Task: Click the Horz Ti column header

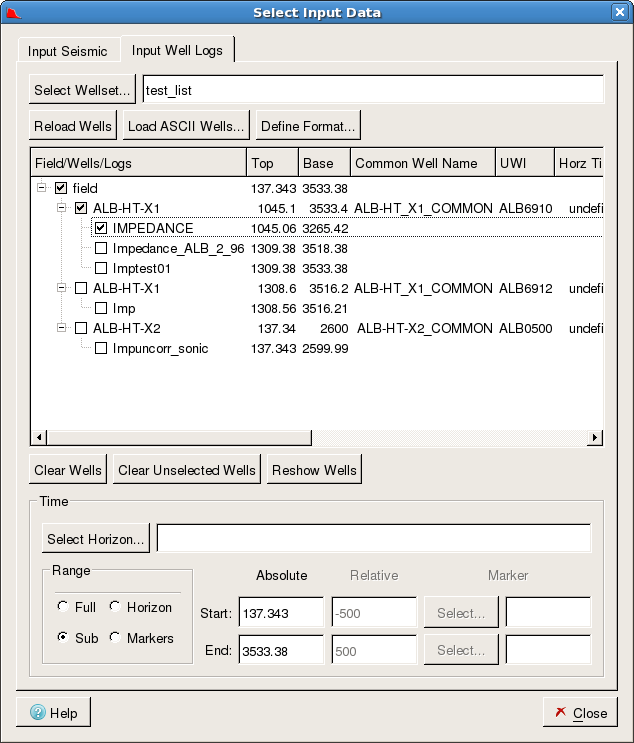Action: coord(579,163)
